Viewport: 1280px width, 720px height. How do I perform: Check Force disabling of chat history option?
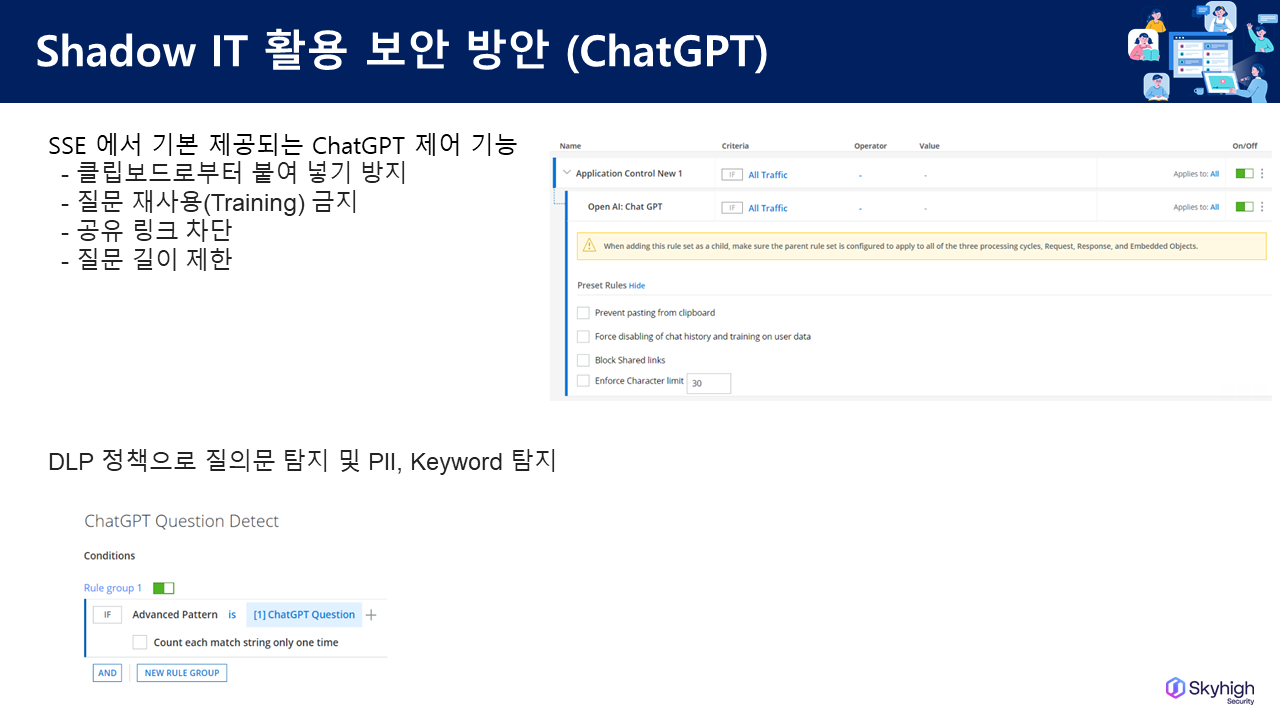(584, 337)
